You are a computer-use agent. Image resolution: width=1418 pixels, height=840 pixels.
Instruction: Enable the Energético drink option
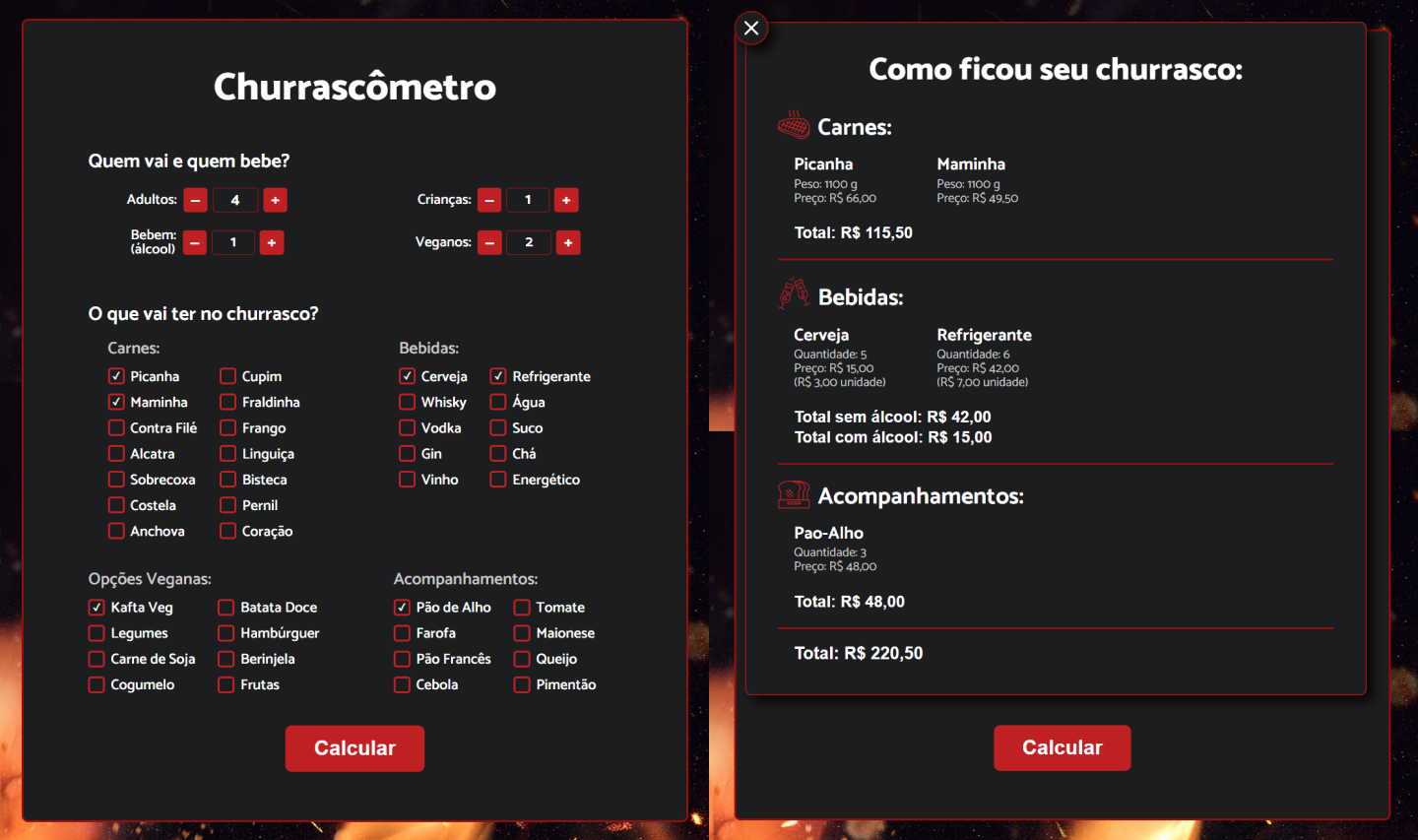pos(498,480)
